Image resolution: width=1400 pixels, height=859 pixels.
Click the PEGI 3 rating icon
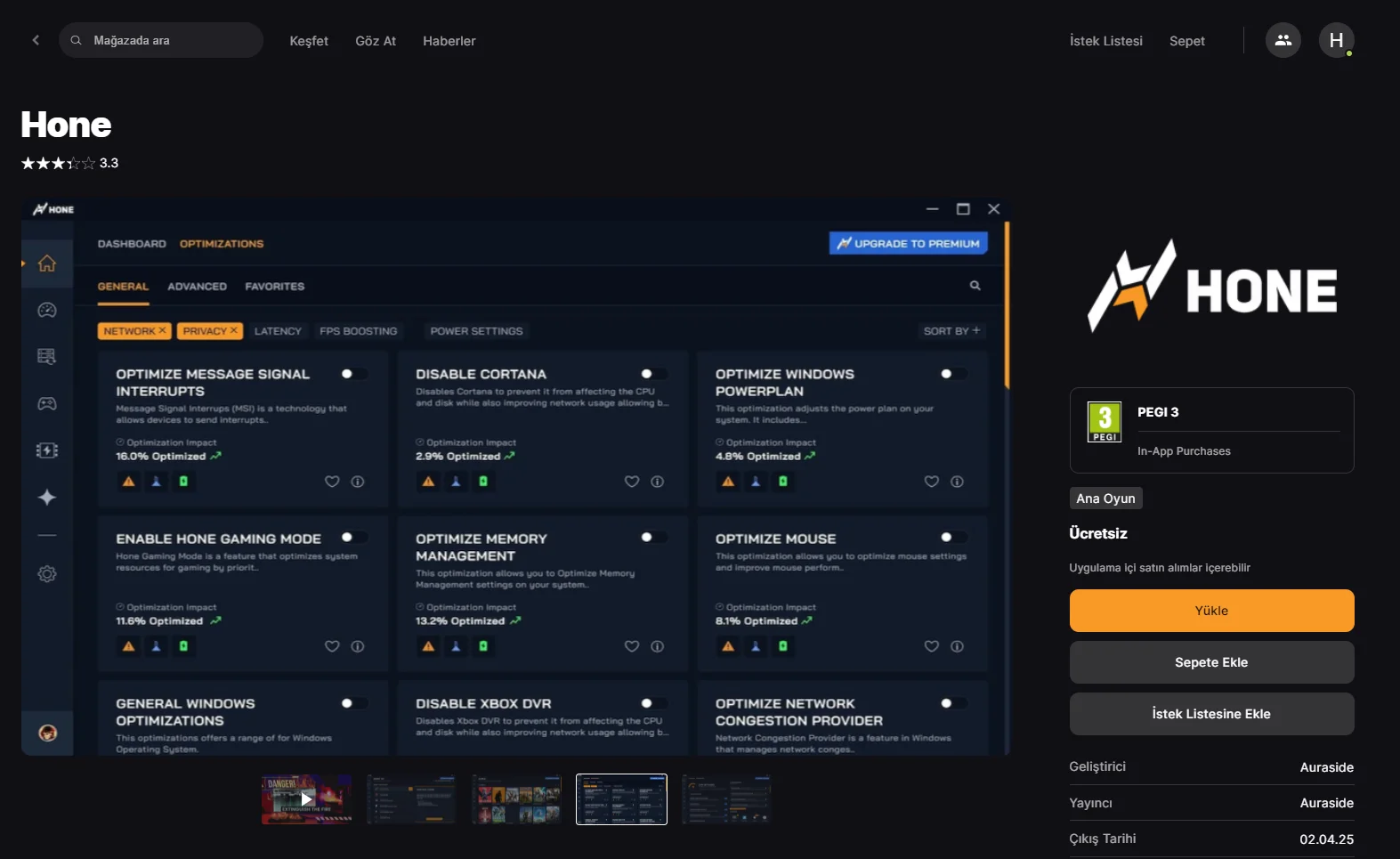click(1105, 422)
